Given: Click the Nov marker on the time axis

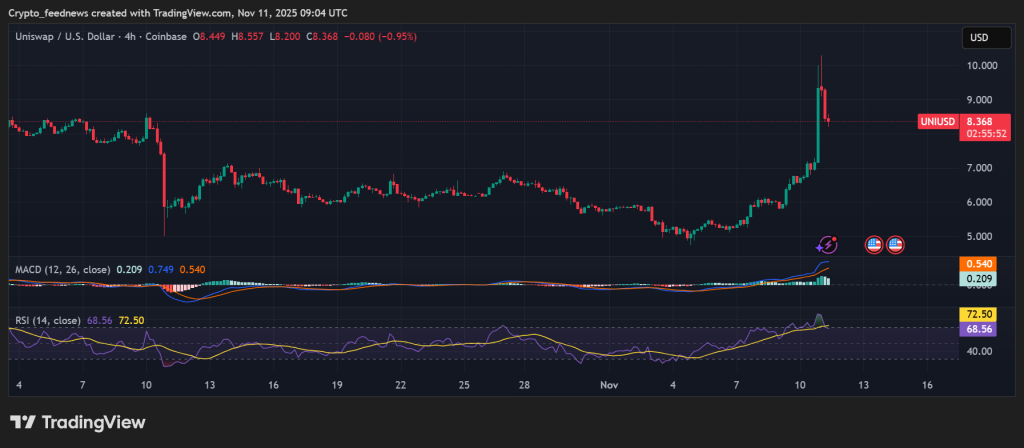Looking at the screenshot, I should click(610, 385).
